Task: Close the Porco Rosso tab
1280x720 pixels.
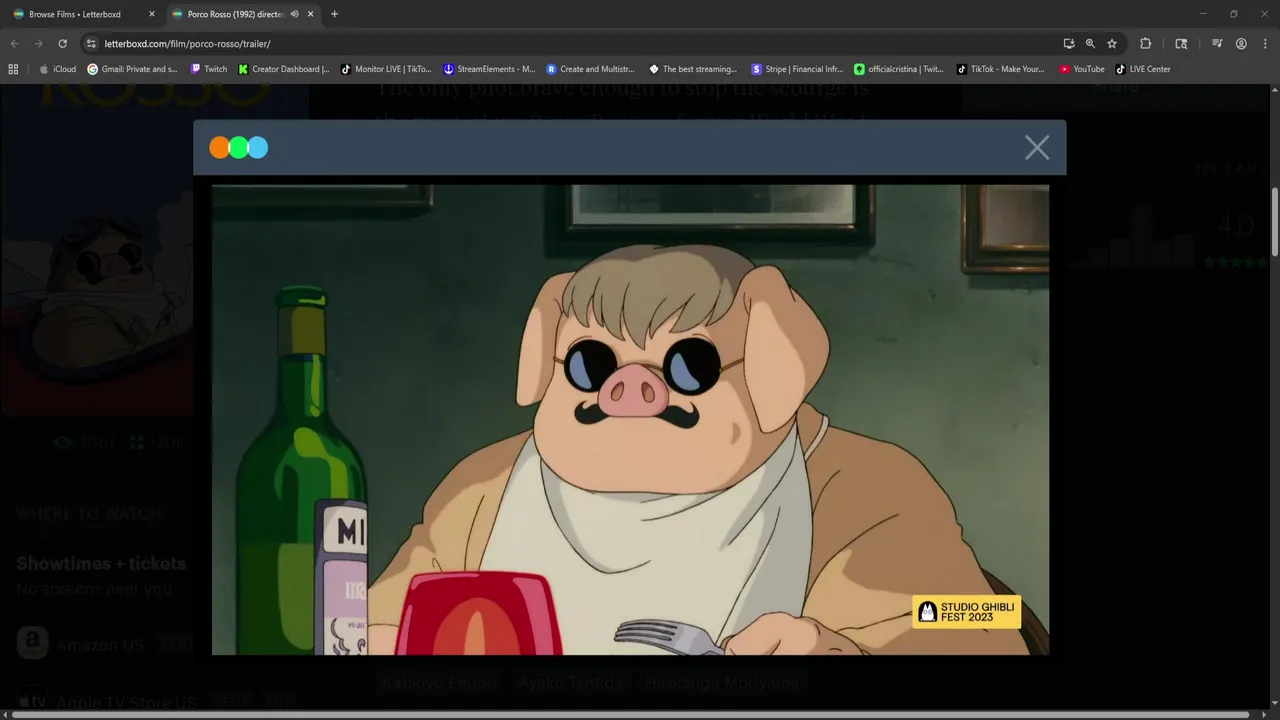Action: 310,14
